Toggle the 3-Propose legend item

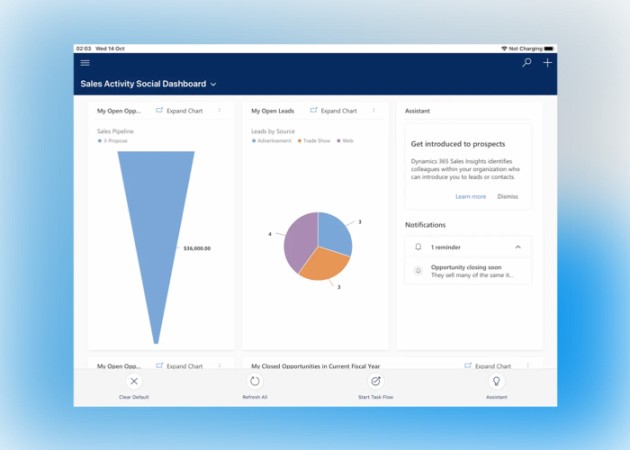pyautogui.click(x=112, y=141)
